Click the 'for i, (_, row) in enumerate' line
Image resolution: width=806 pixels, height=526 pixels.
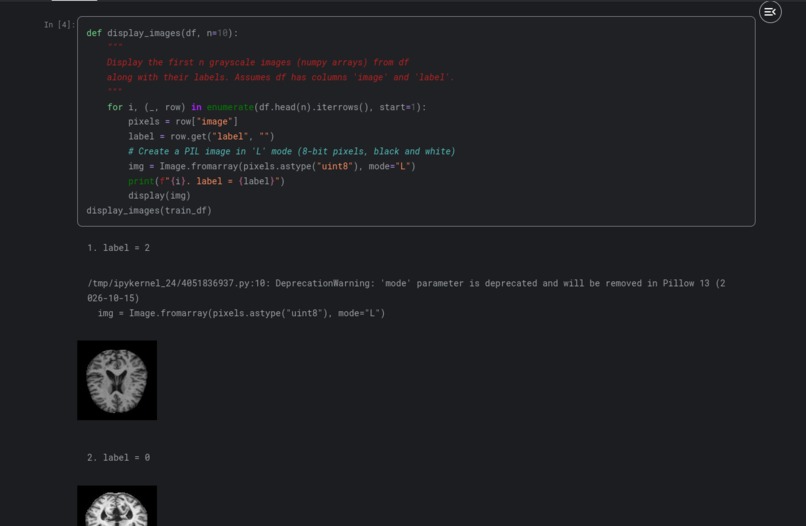click(x=266, y=107)
